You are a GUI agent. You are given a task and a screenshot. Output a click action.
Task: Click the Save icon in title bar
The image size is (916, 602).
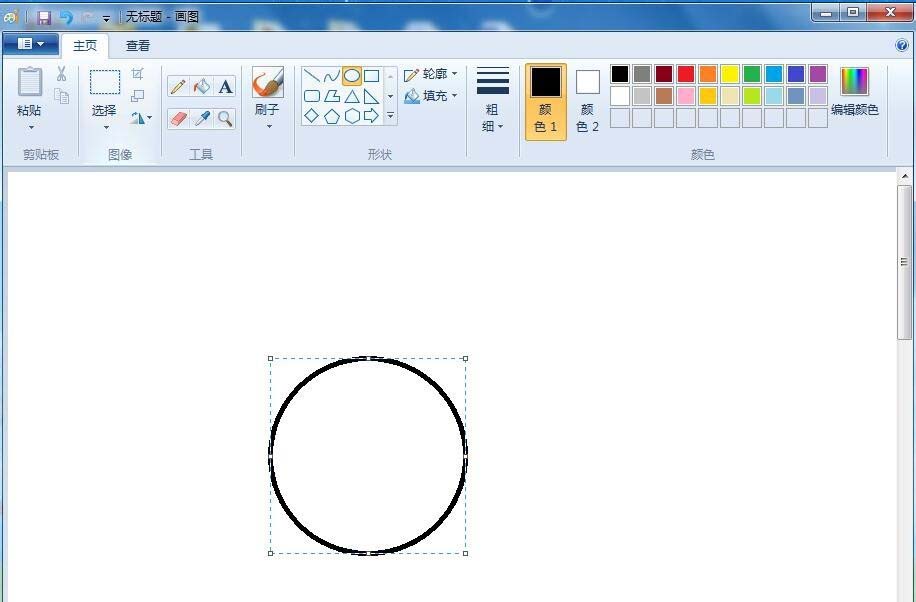44,17
